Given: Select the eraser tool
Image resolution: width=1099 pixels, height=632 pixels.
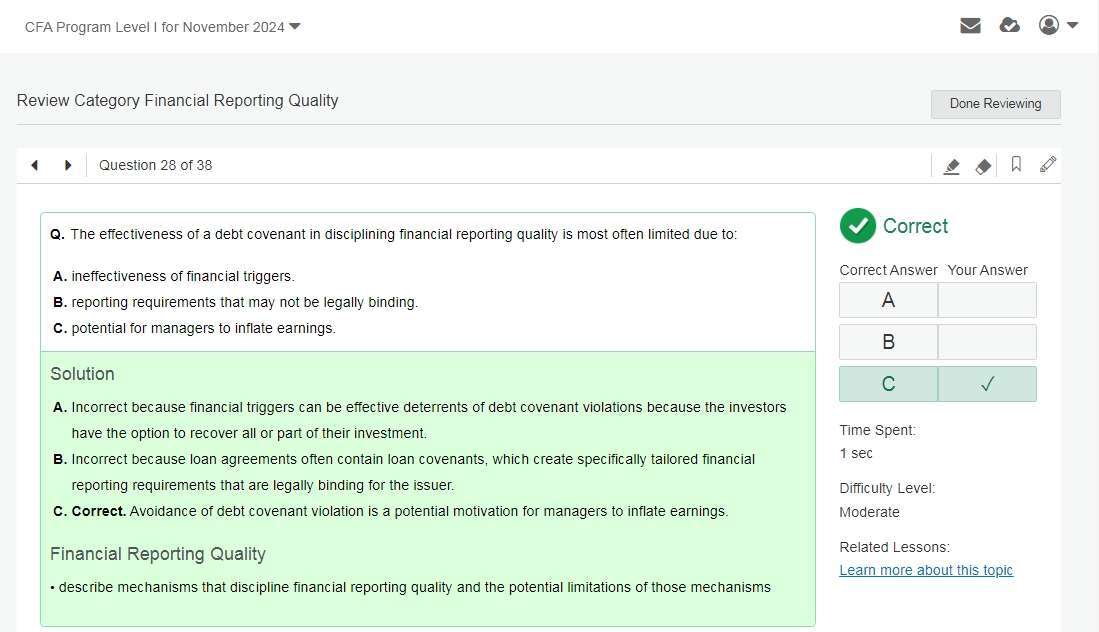Looking at the screenshot, I should (983, 166).
